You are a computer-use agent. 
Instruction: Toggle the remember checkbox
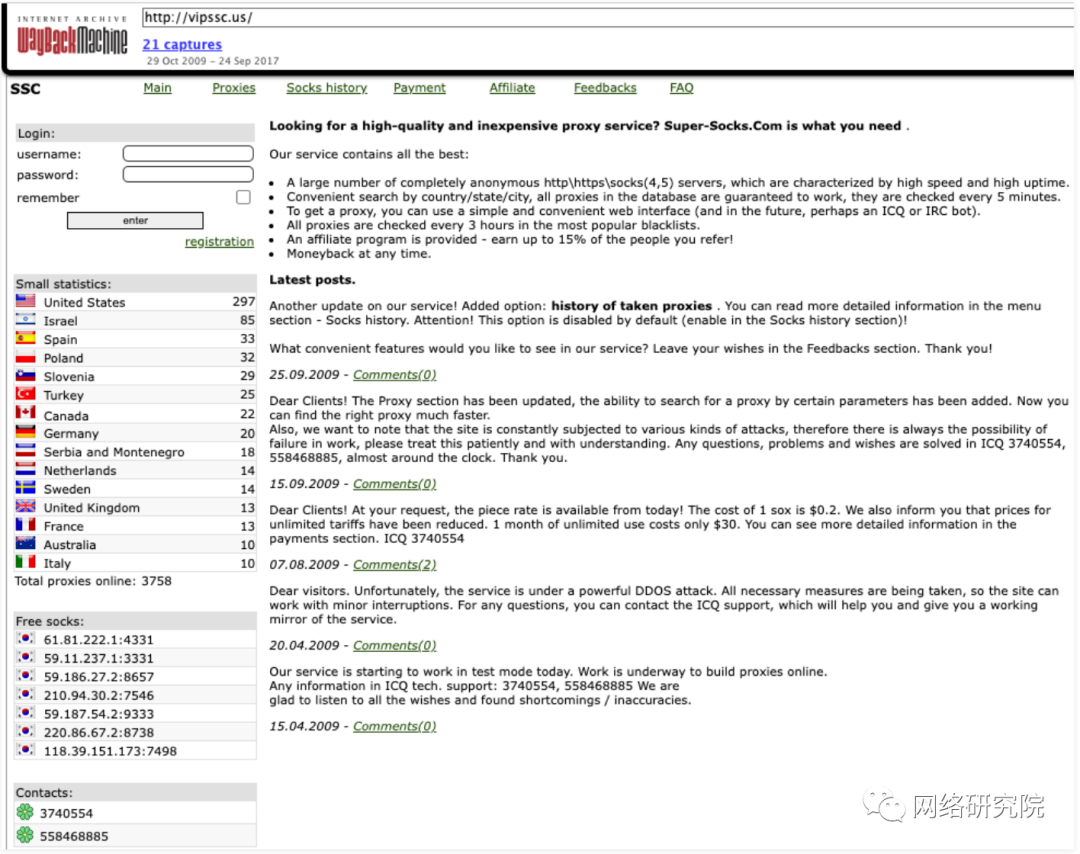[243, 198]
